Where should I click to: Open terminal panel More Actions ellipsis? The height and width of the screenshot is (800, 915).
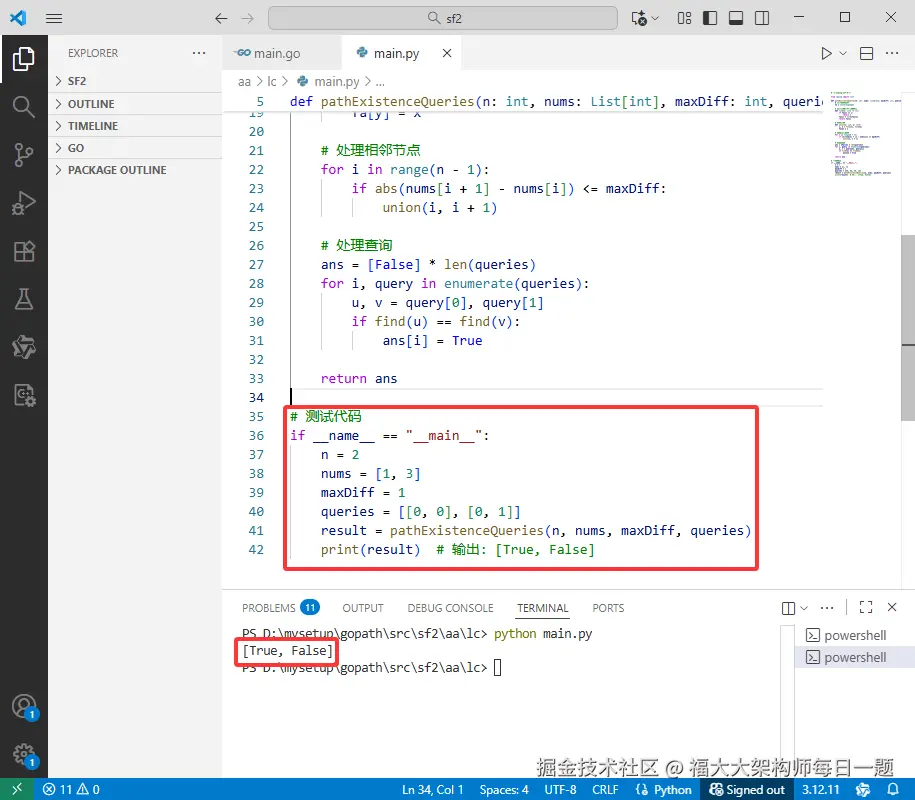(x=827, y=608)
